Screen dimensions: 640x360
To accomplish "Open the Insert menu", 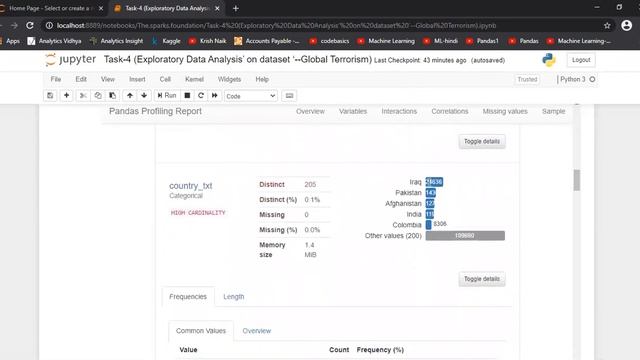I will pos(137,79).
